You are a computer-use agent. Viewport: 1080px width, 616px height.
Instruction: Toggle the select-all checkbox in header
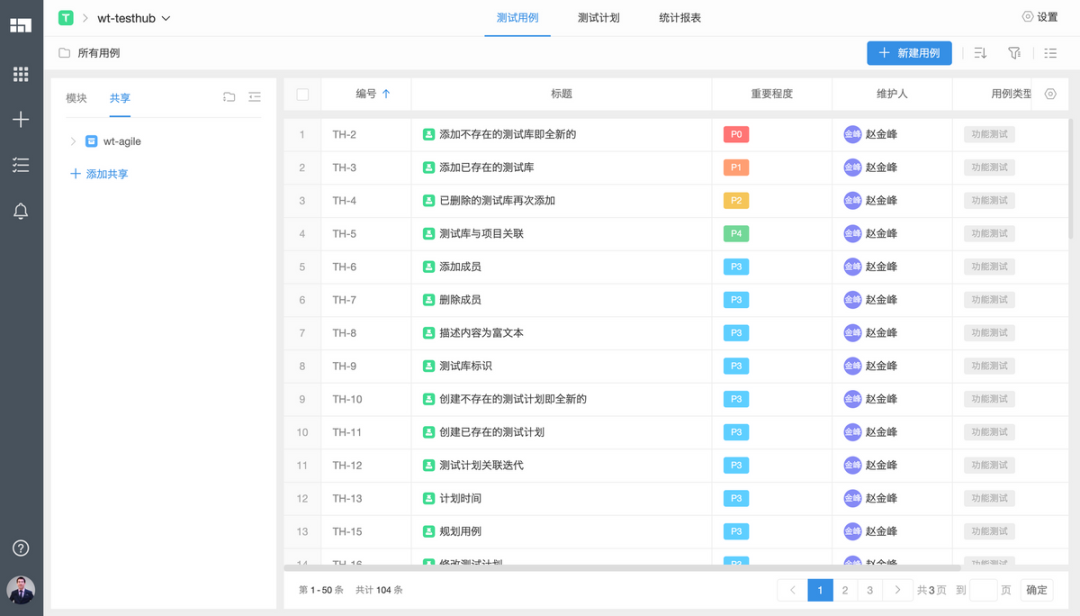[x=302, y=94]
